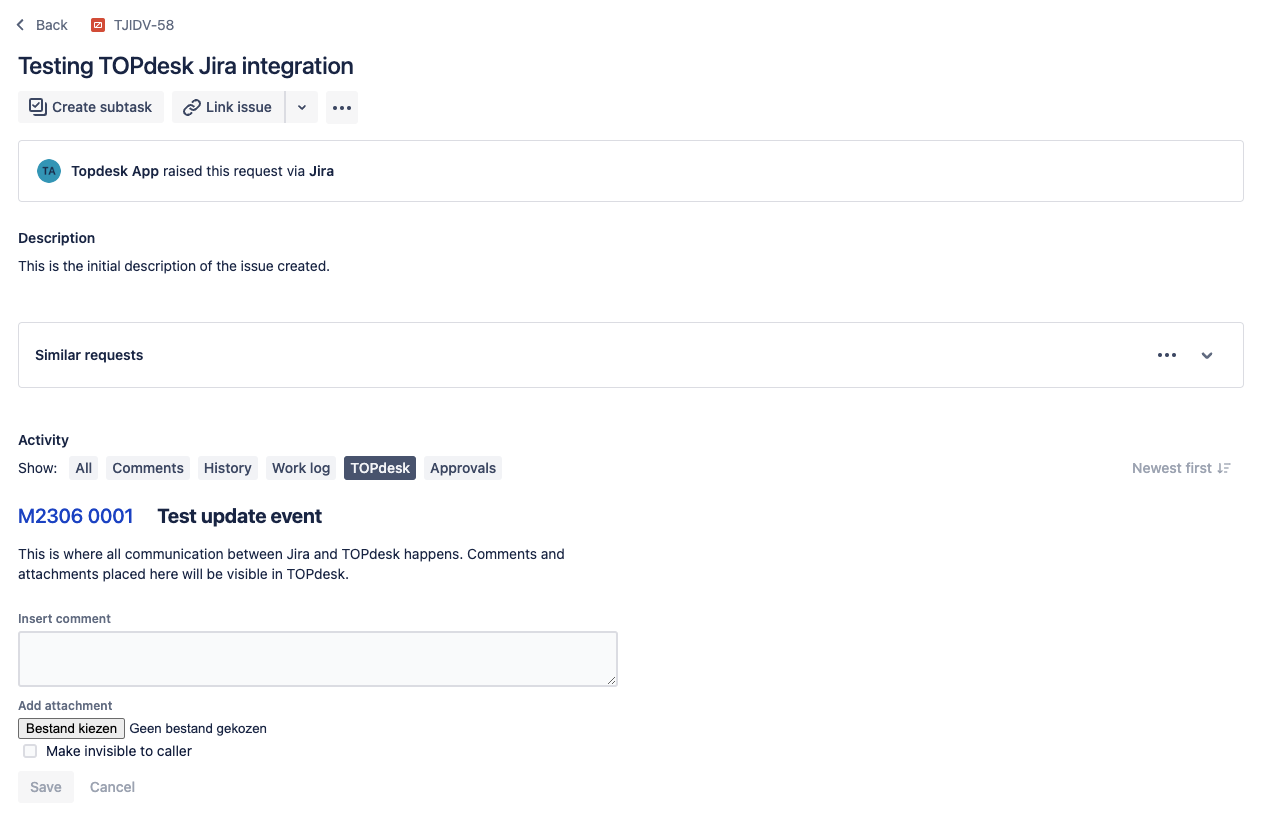Toggle Newest first sort order
Viewport: 1273px width, 827px height.
(x=1181, y=468)
